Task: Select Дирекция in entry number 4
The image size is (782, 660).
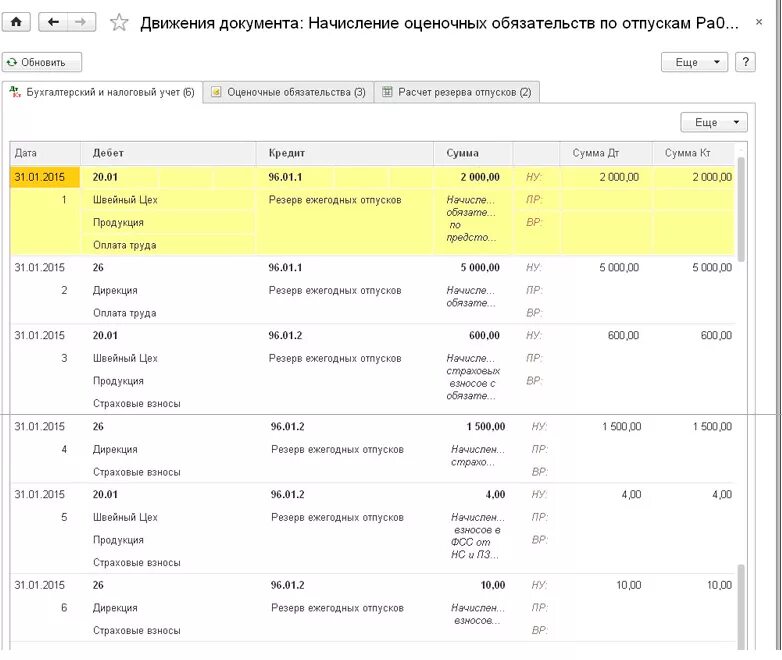Action: [x=115, y=449]
